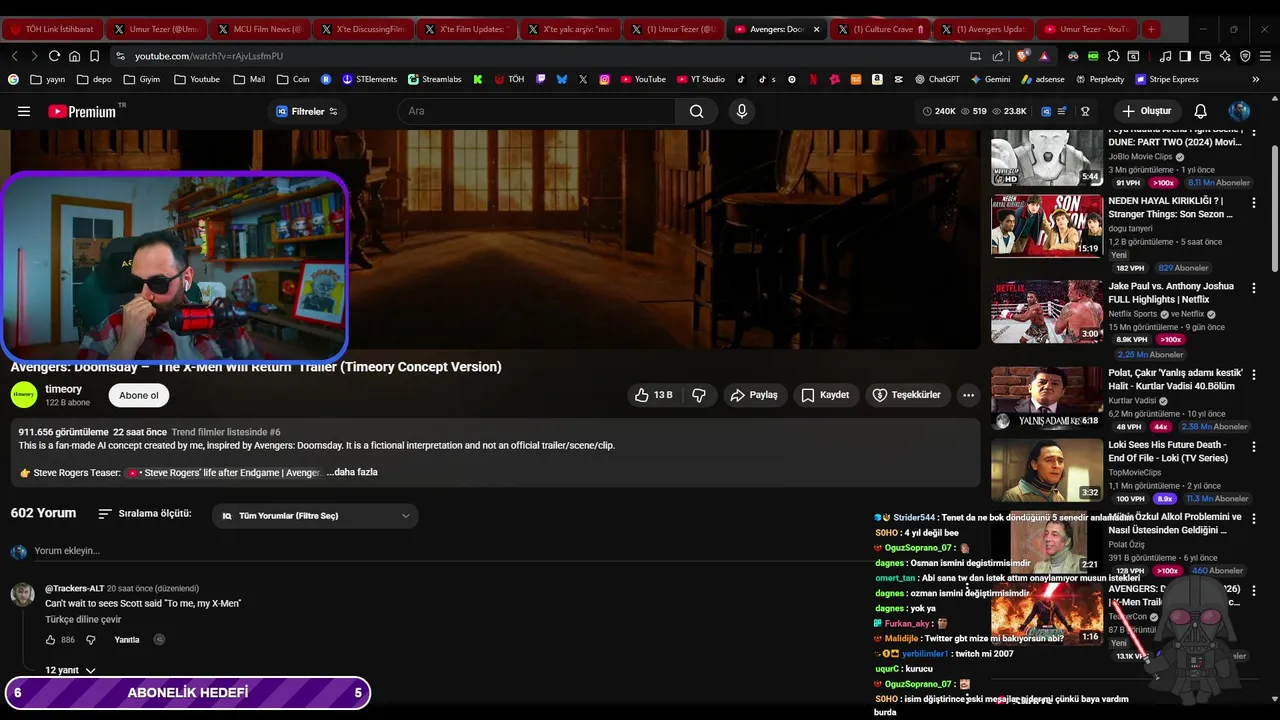Open Instagram bookmark icon
The image size is (1280, 720).
[x=605, y=79]
